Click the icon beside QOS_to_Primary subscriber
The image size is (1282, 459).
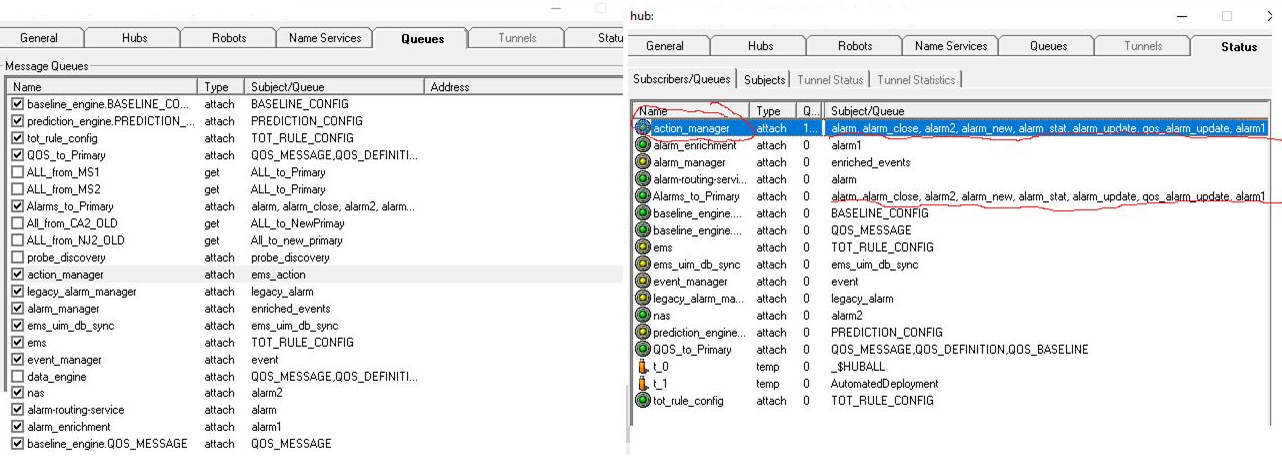coord(644,350)
